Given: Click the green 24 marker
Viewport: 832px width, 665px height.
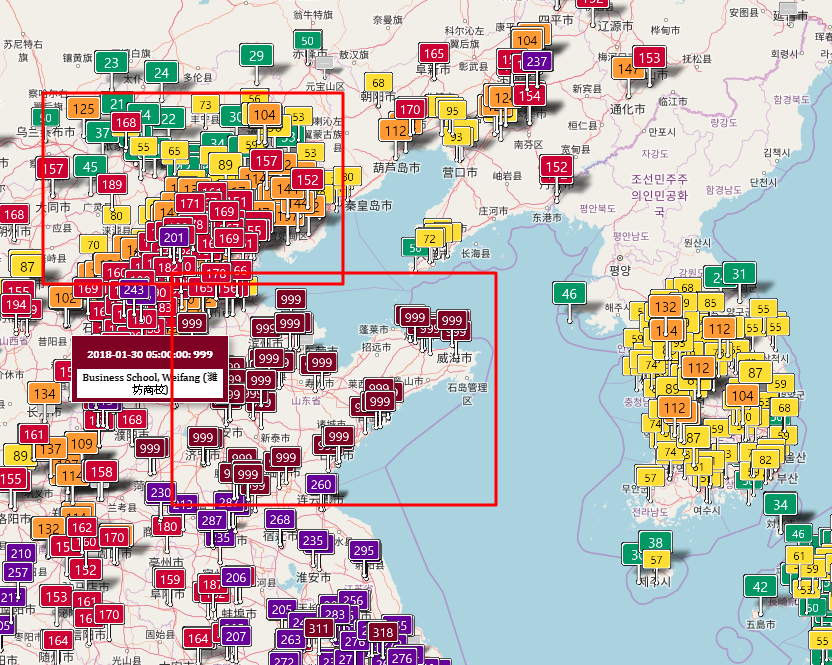Looking at the screenshot, I should click(x=160, y=72).
